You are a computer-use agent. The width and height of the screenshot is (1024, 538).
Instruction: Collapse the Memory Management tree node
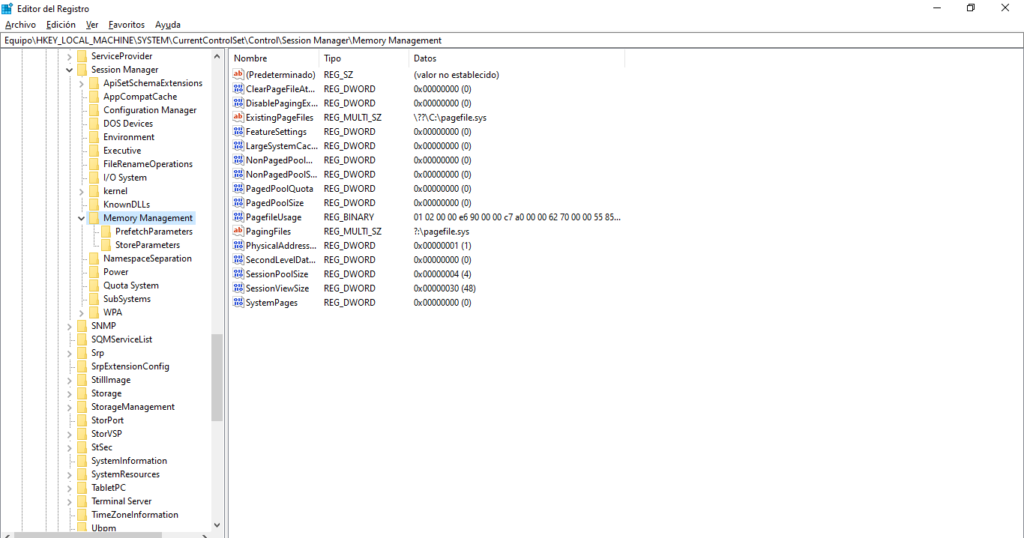pos(81,218)
